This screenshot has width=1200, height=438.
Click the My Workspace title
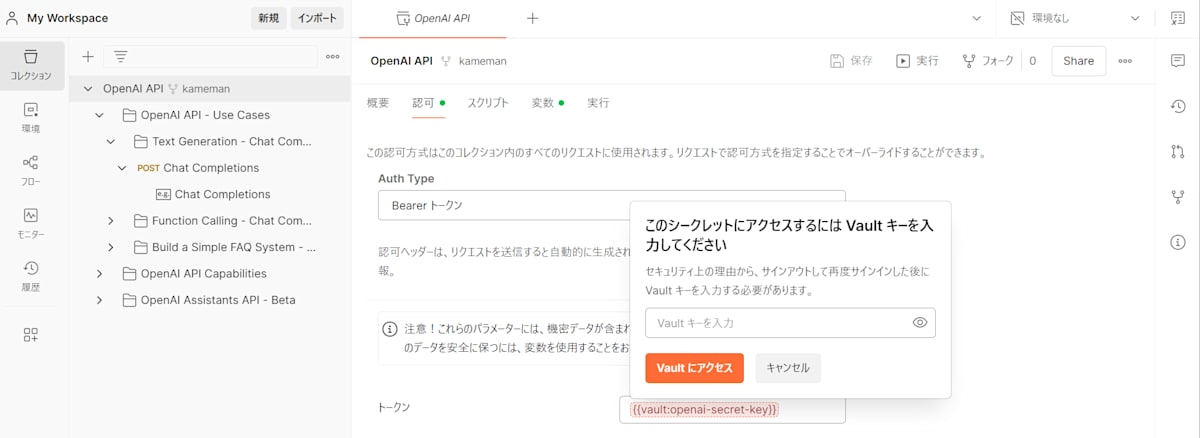pyautogui.click(x=67, y=18)
